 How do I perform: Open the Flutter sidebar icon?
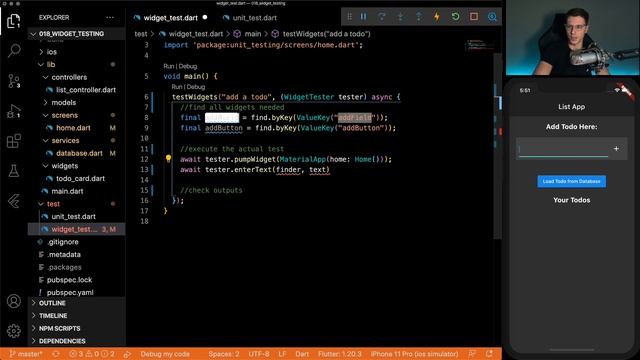[14, 201]
